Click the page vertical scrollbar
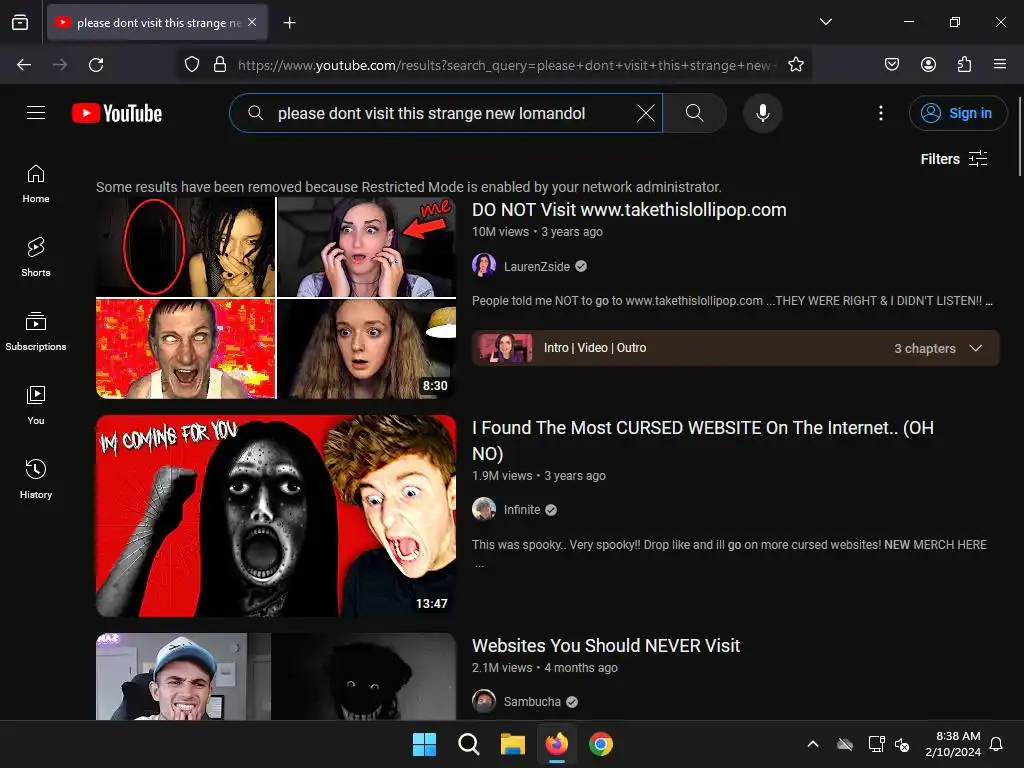This screenshot has width=1024, height=768. pyautogui.click(x=1019, y=136)
